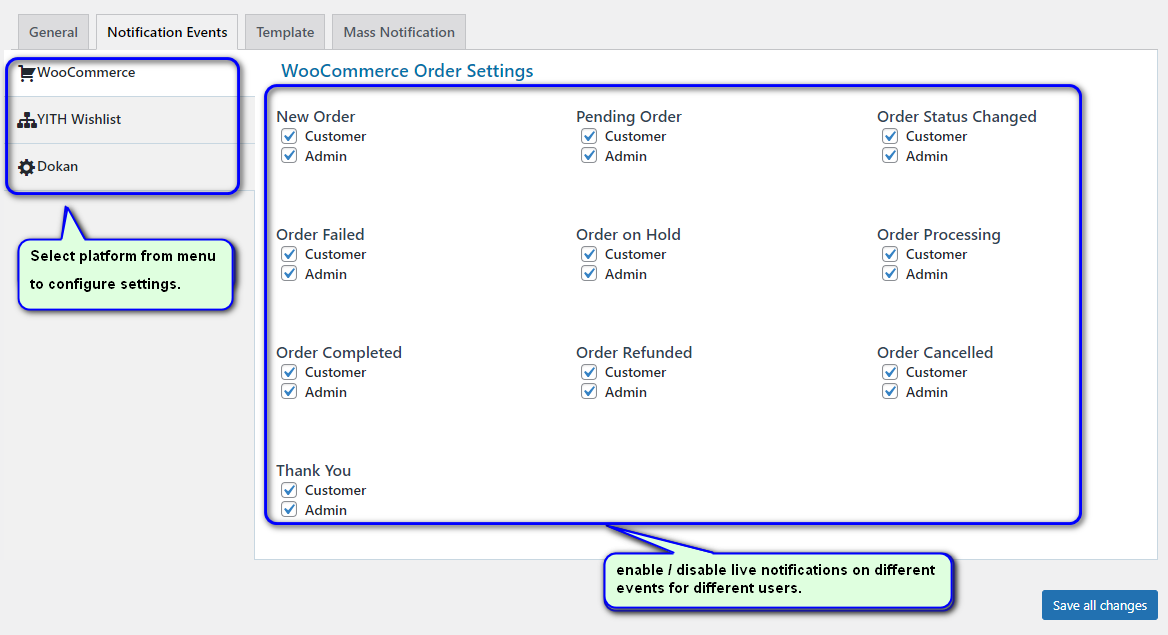This screenshot has height=635, width=1168.
Task: Select the Notification Events tab
Action: (x=167, y=32)
